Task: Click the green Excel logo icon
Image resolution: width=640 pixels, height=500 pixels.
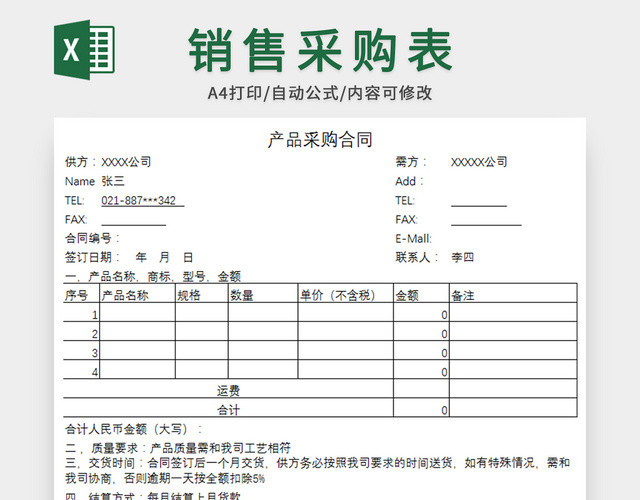Action: tap(84, 49)
